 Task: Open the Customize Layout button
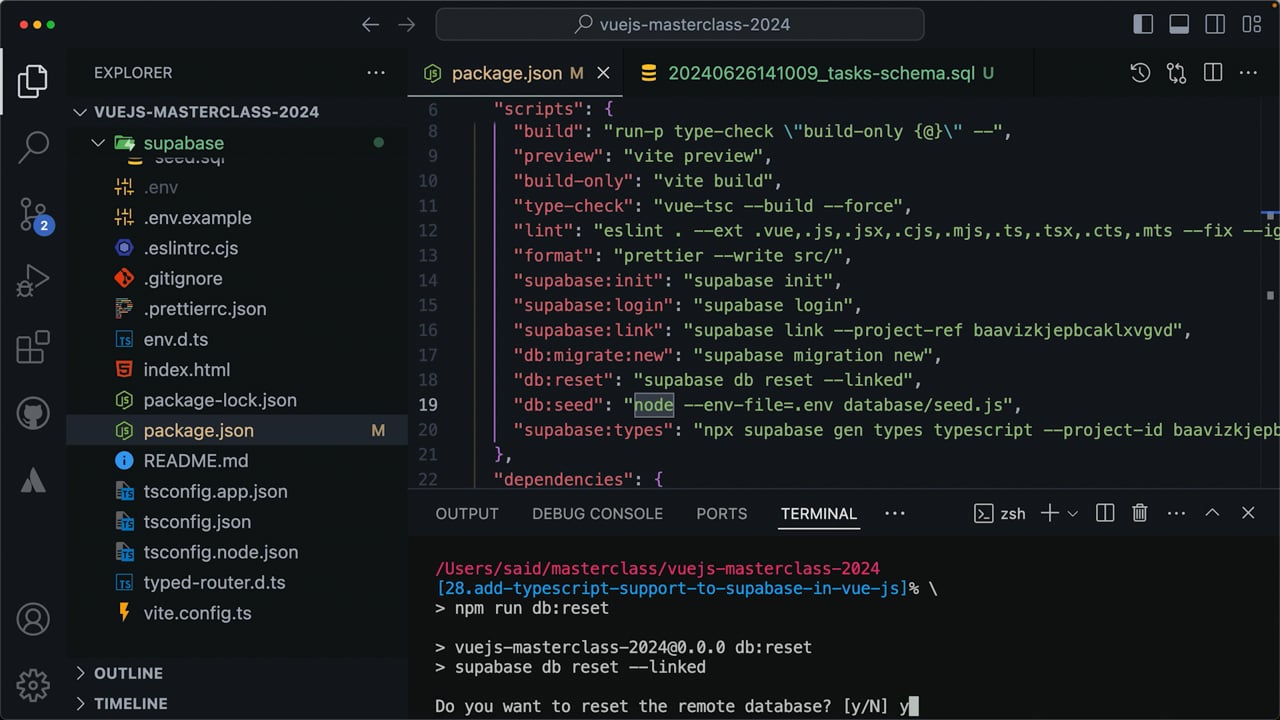(x=1251, y=25)
